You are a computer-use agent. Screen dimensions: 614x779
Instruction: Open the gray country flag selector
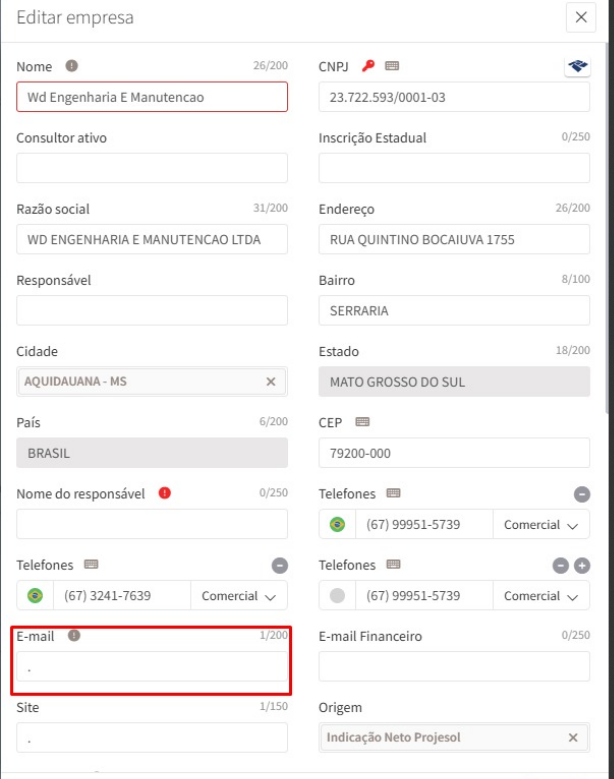coord(337,596)
